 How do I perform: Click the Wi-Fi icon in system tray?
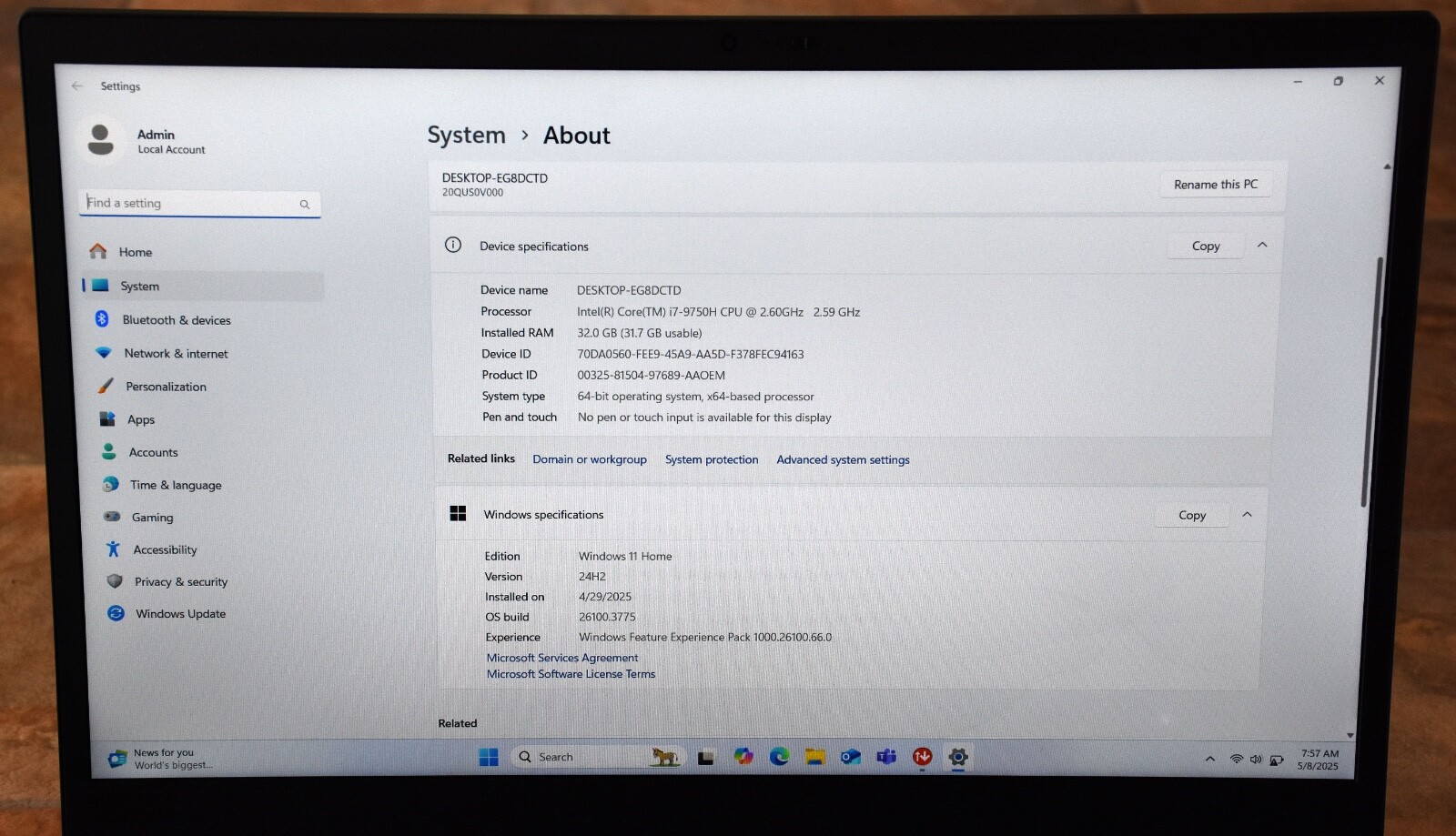[1237, 759]
